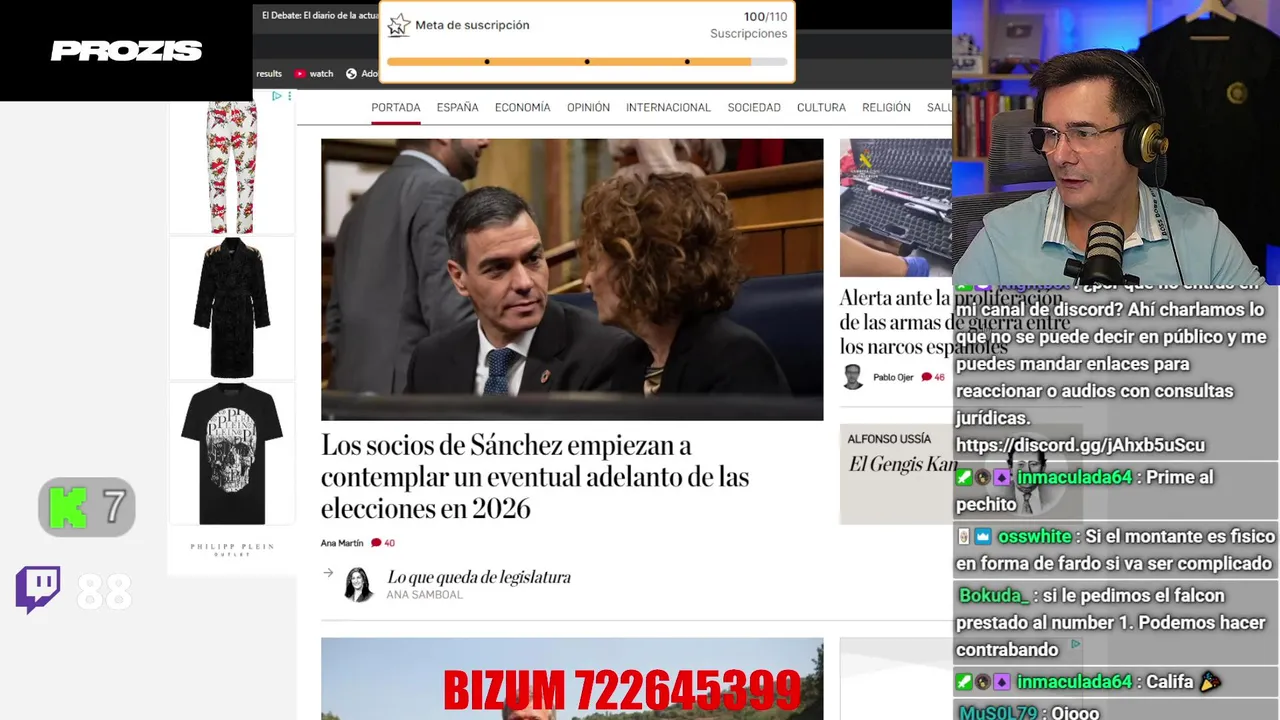Click chat username osswhite
Viewport: 1280px width, 720px height.
click(x=1034, y=537)
